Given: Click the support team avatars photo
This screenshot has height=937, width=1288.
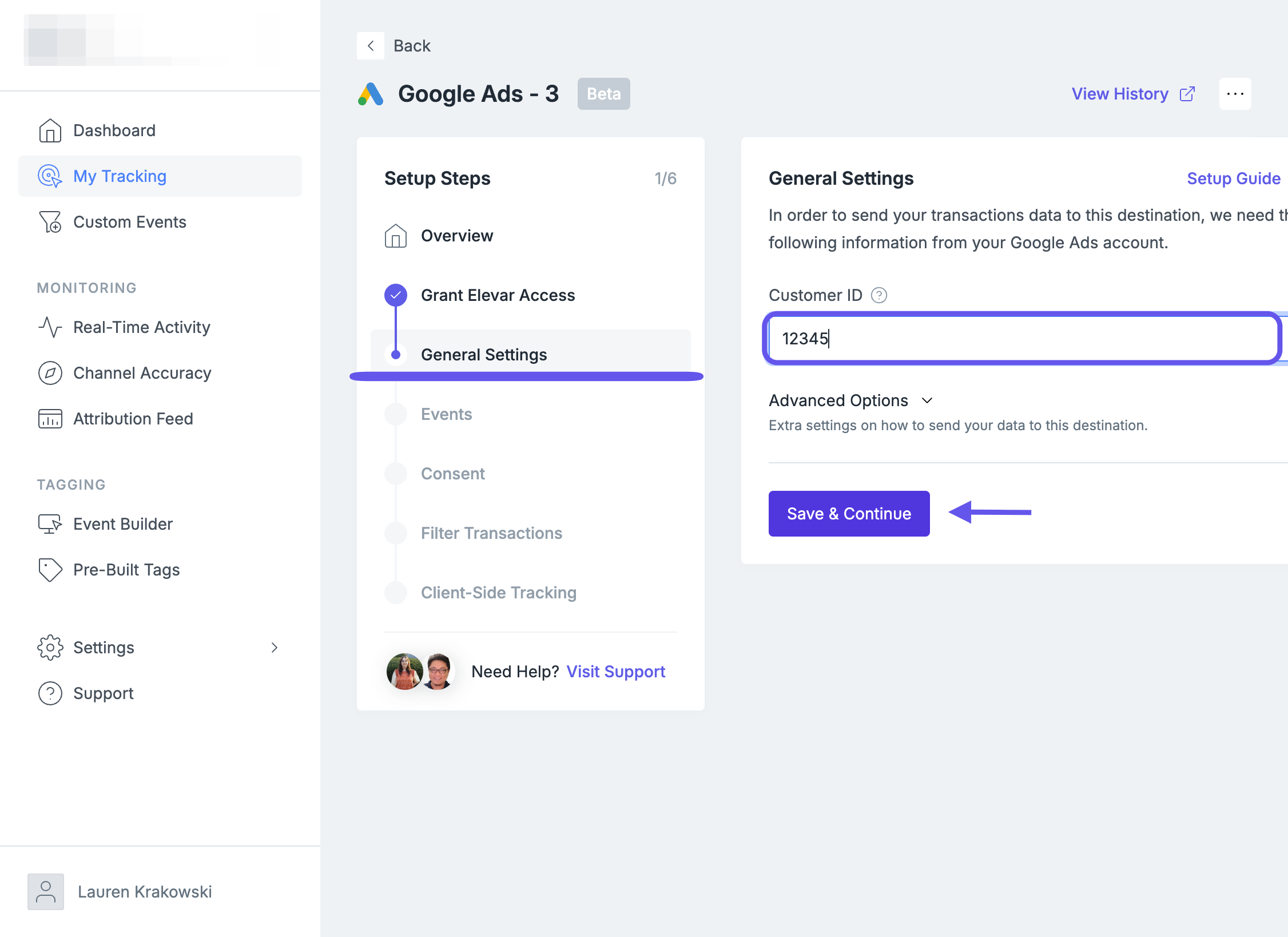Looking at the screenshot, I should pos(421,672).
